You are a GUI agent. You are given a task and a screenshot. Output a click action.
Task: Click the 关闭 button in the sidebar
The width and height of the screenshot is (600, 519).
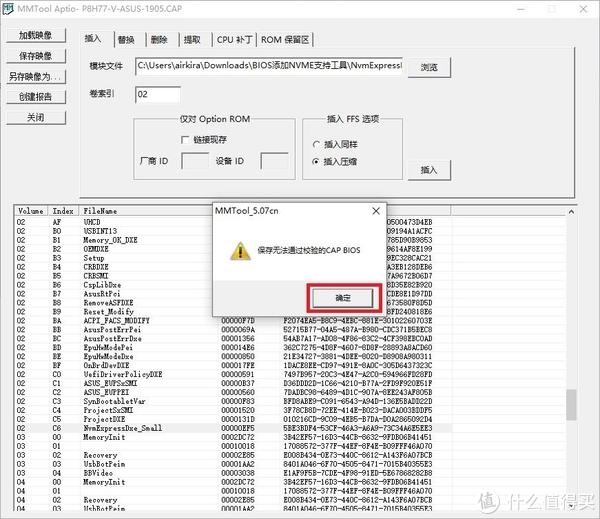[36, 118]
